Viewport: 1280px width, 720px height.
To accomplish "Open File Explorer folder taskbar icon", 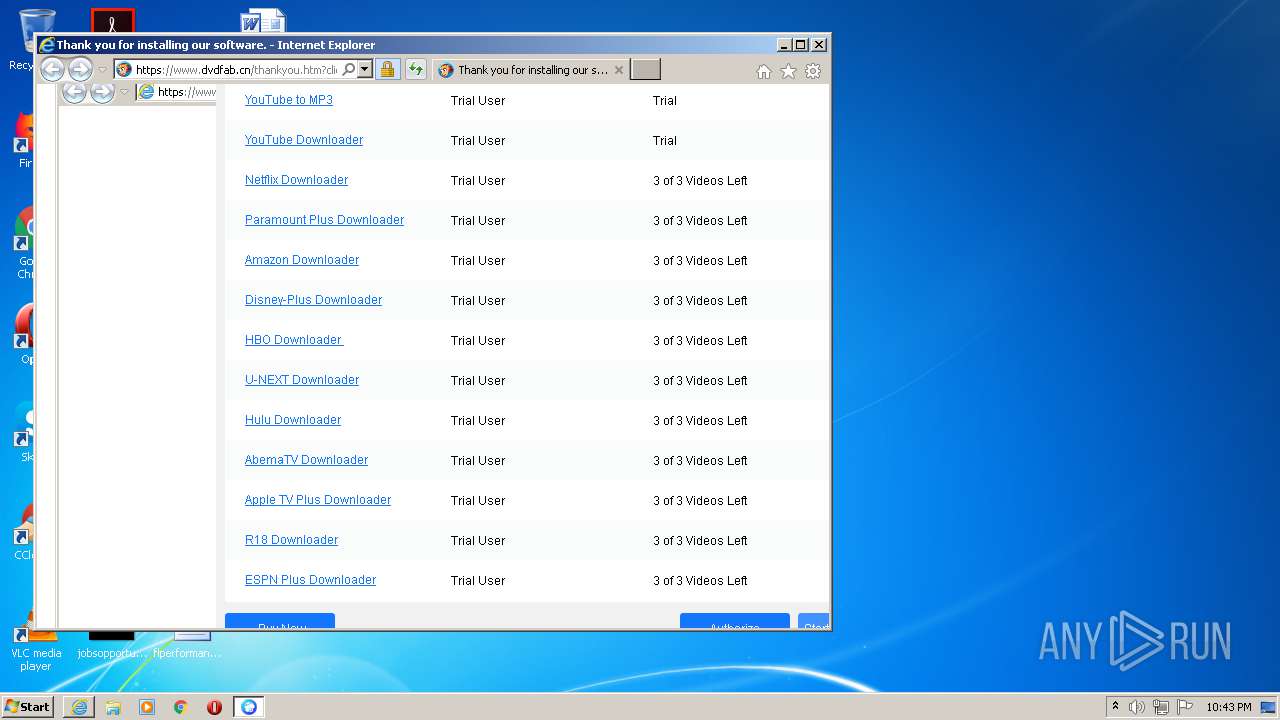I will pyautogui.click(x=113, y=707).
